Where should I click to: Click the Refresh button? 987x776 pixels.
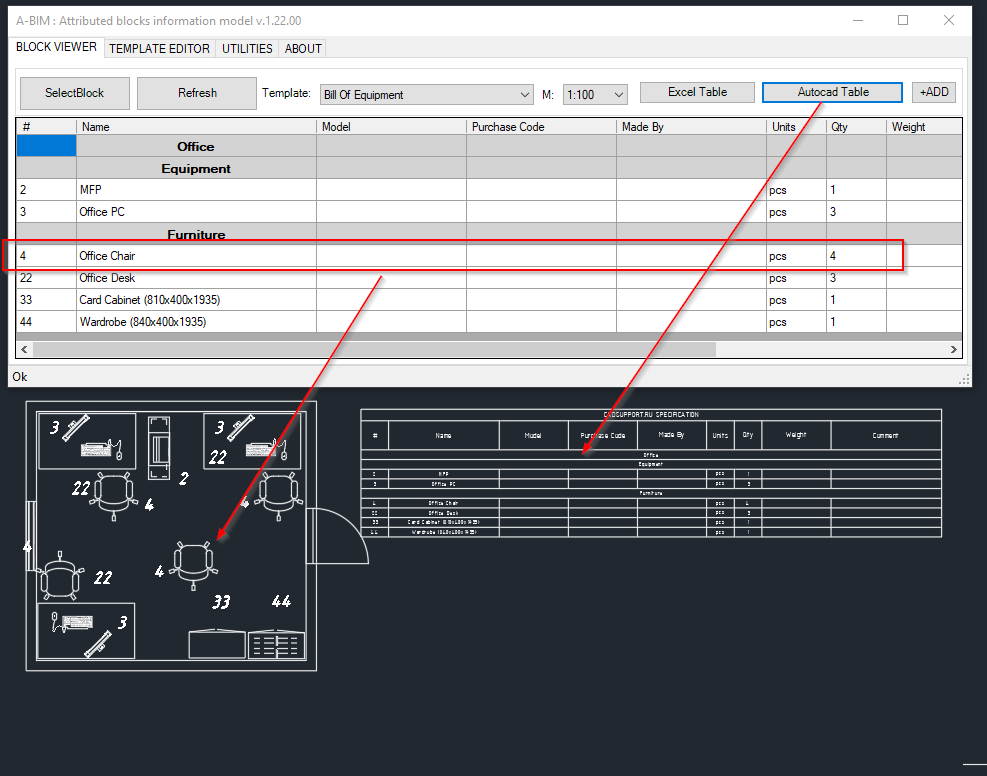(197, 93)
